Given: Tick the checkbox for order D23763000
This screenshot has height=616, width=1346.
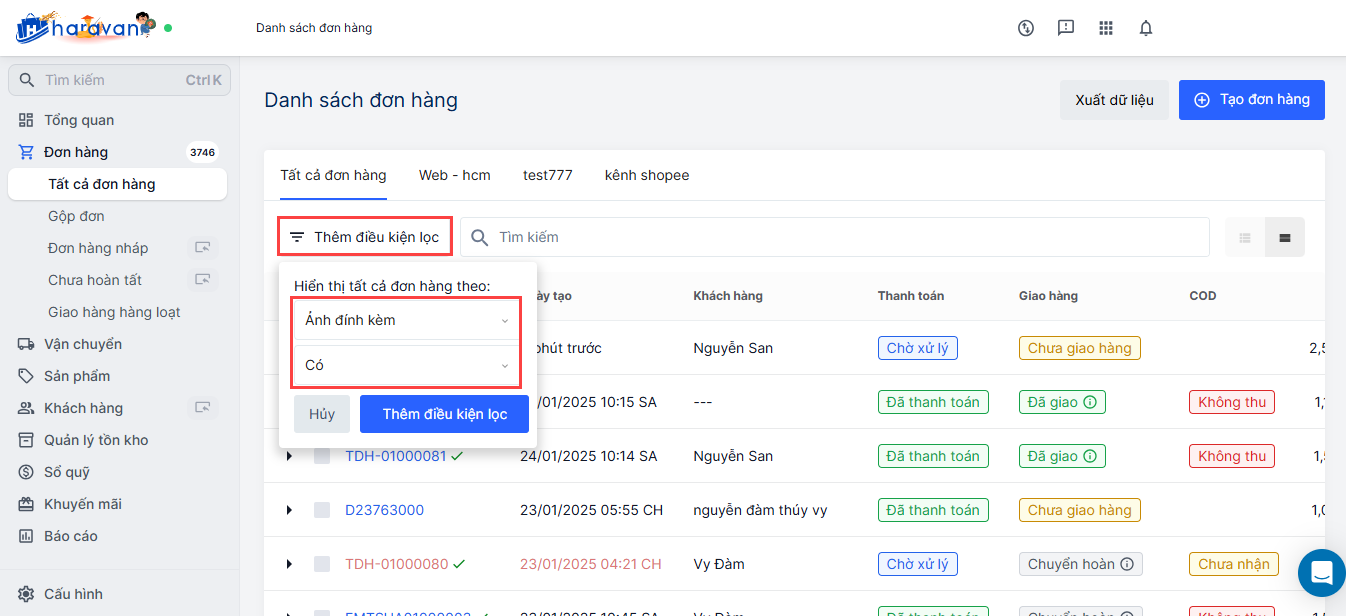Looking at the screenshot, I should [x=322, y=510].
